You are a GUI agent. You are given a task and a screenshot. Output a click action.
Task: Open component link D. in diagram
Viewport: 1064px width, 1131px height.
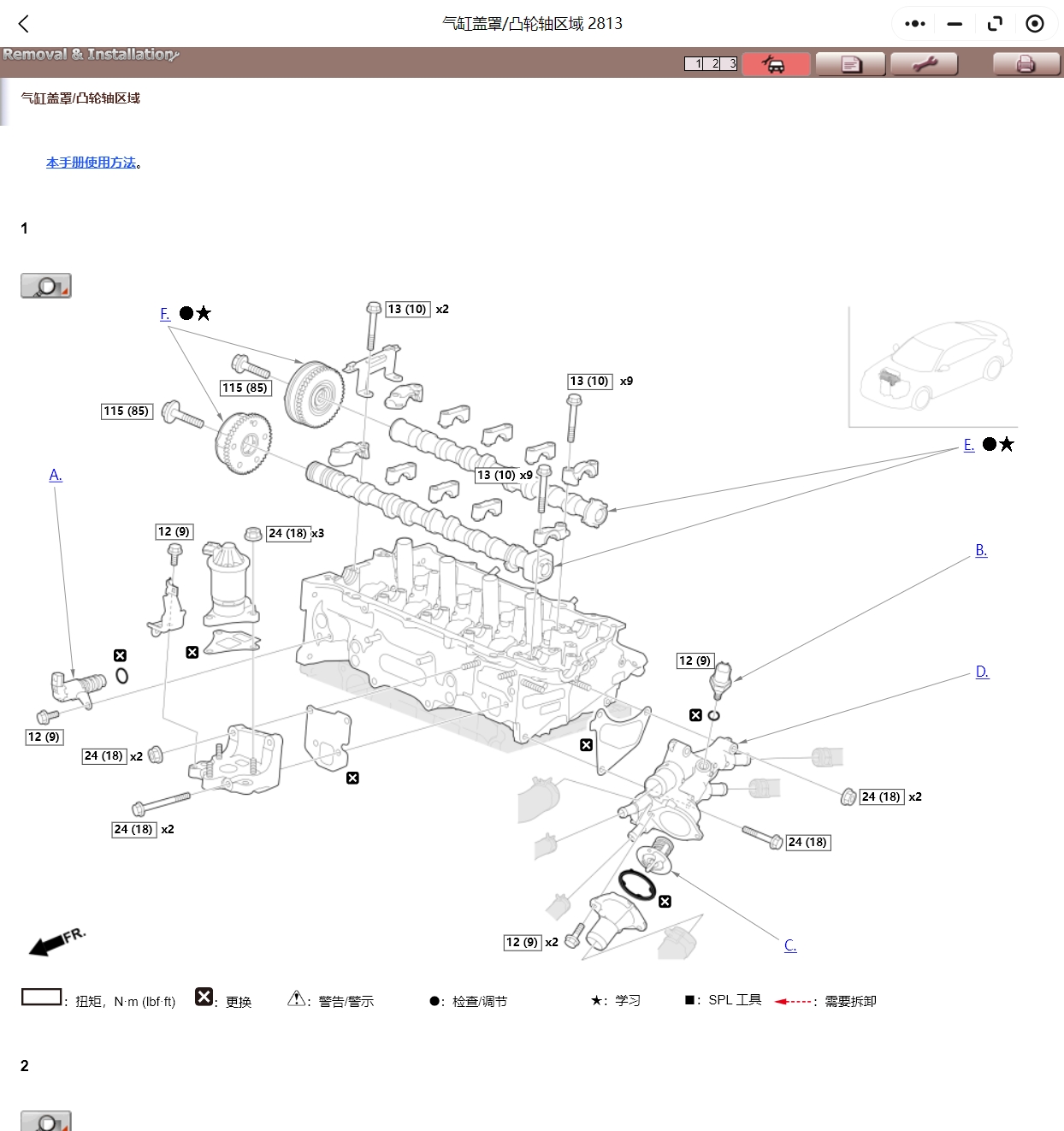982,672
